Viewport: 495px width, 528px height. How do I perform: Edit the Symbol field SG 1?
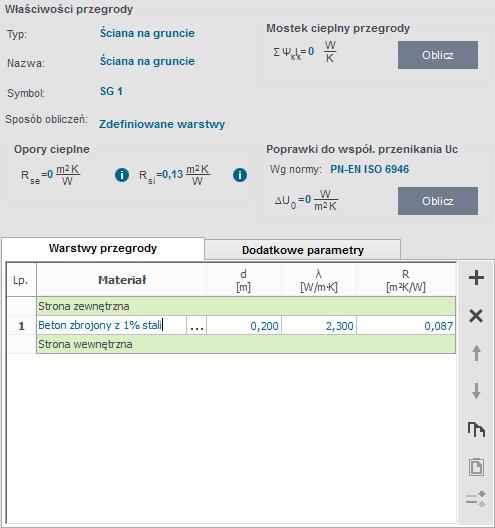[111, 91]
